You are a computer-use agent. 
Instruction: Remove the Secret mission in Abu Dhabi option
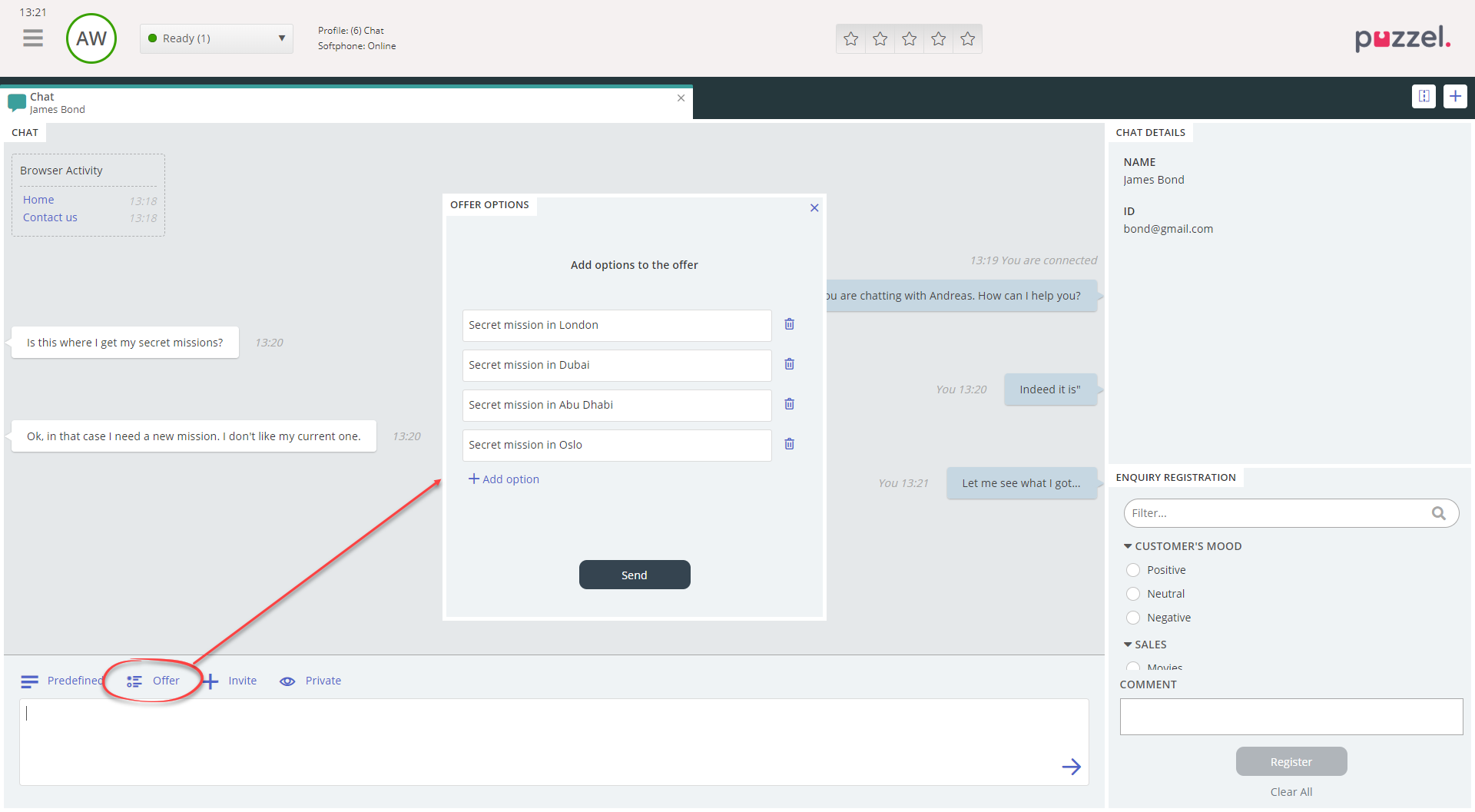pos(789,404)
